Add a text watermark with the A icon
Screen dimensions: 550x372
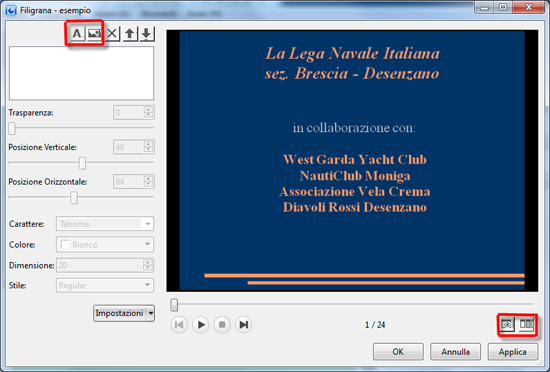[76, 34]
